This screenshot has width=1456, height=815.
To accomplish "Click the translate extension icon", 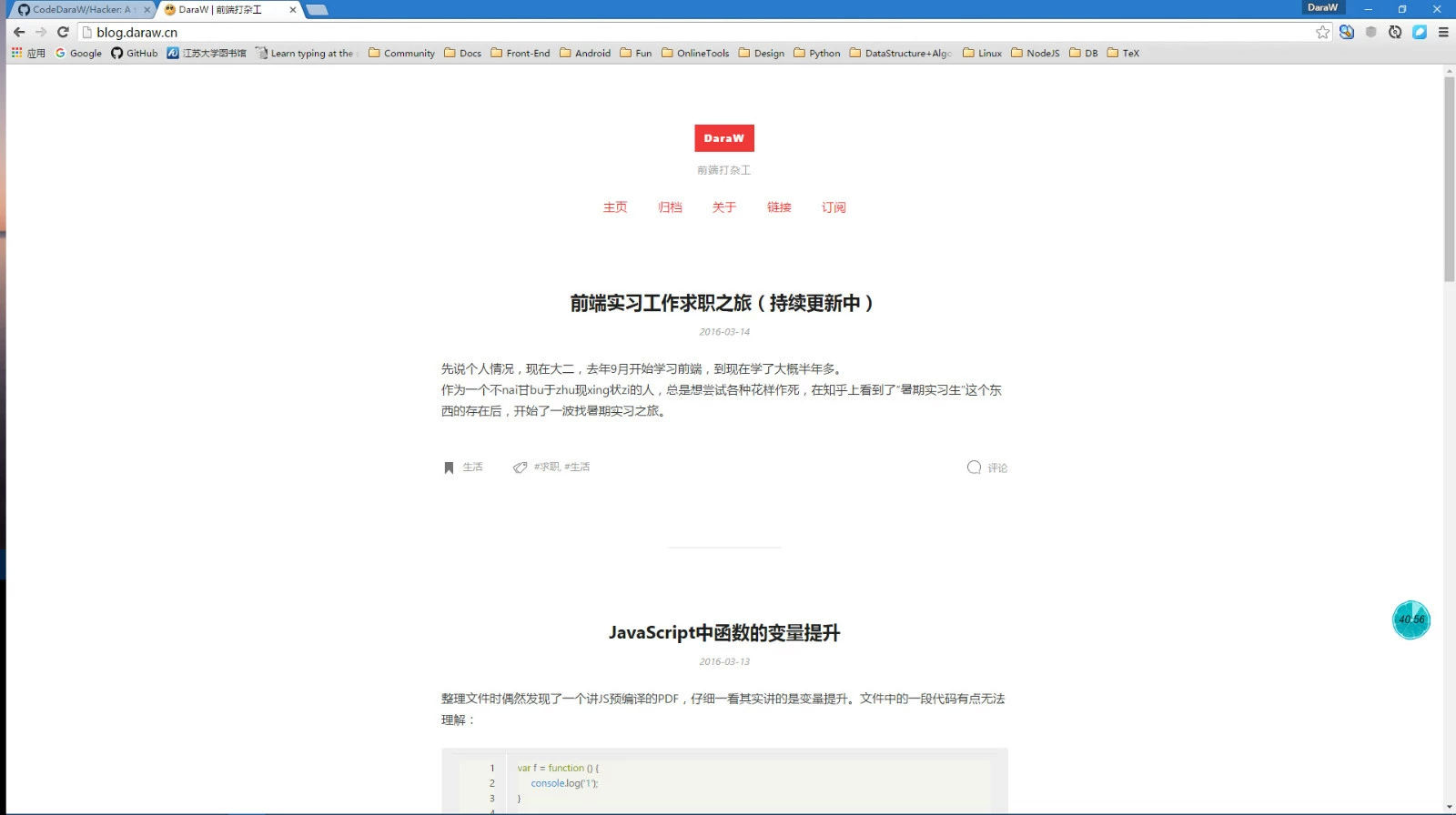I will [1347, 32].
